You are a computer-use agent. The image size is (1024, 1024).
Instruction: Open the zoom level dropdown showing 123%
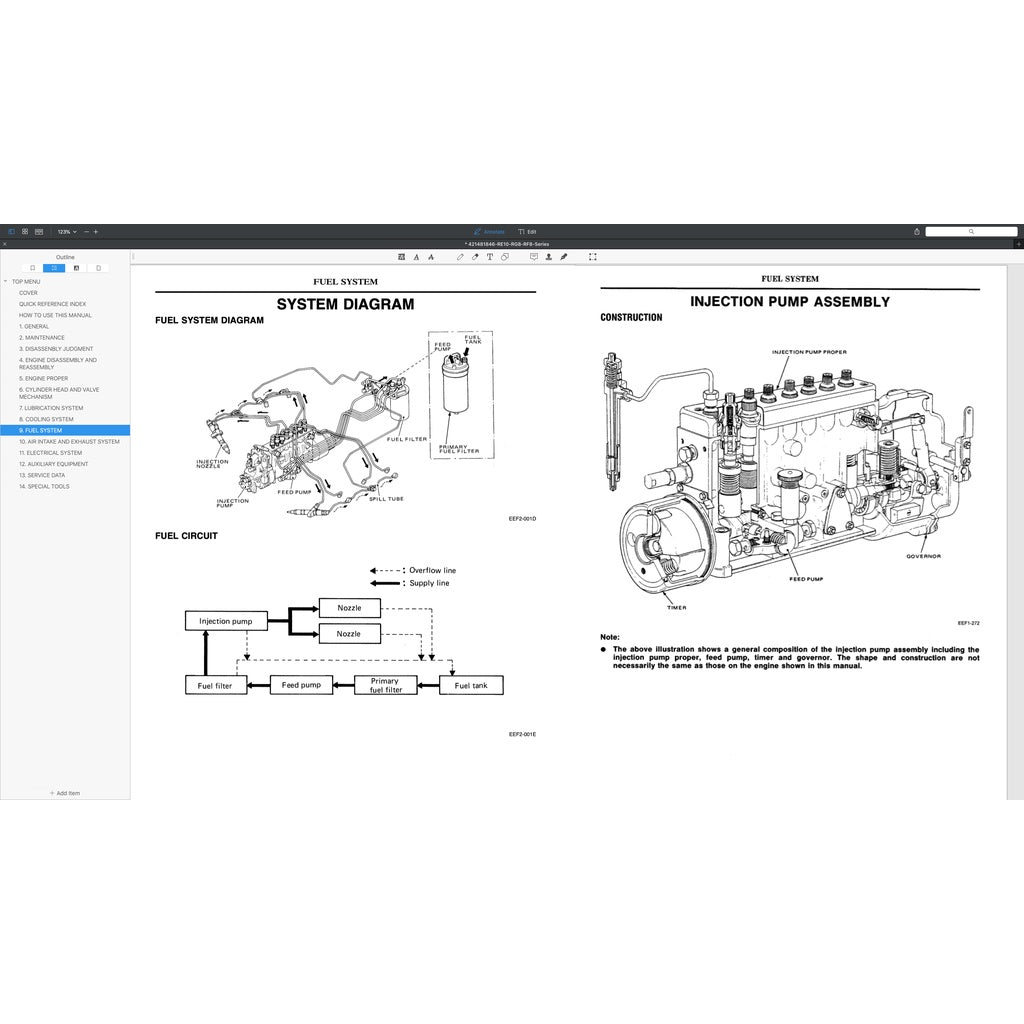(66, 231)
